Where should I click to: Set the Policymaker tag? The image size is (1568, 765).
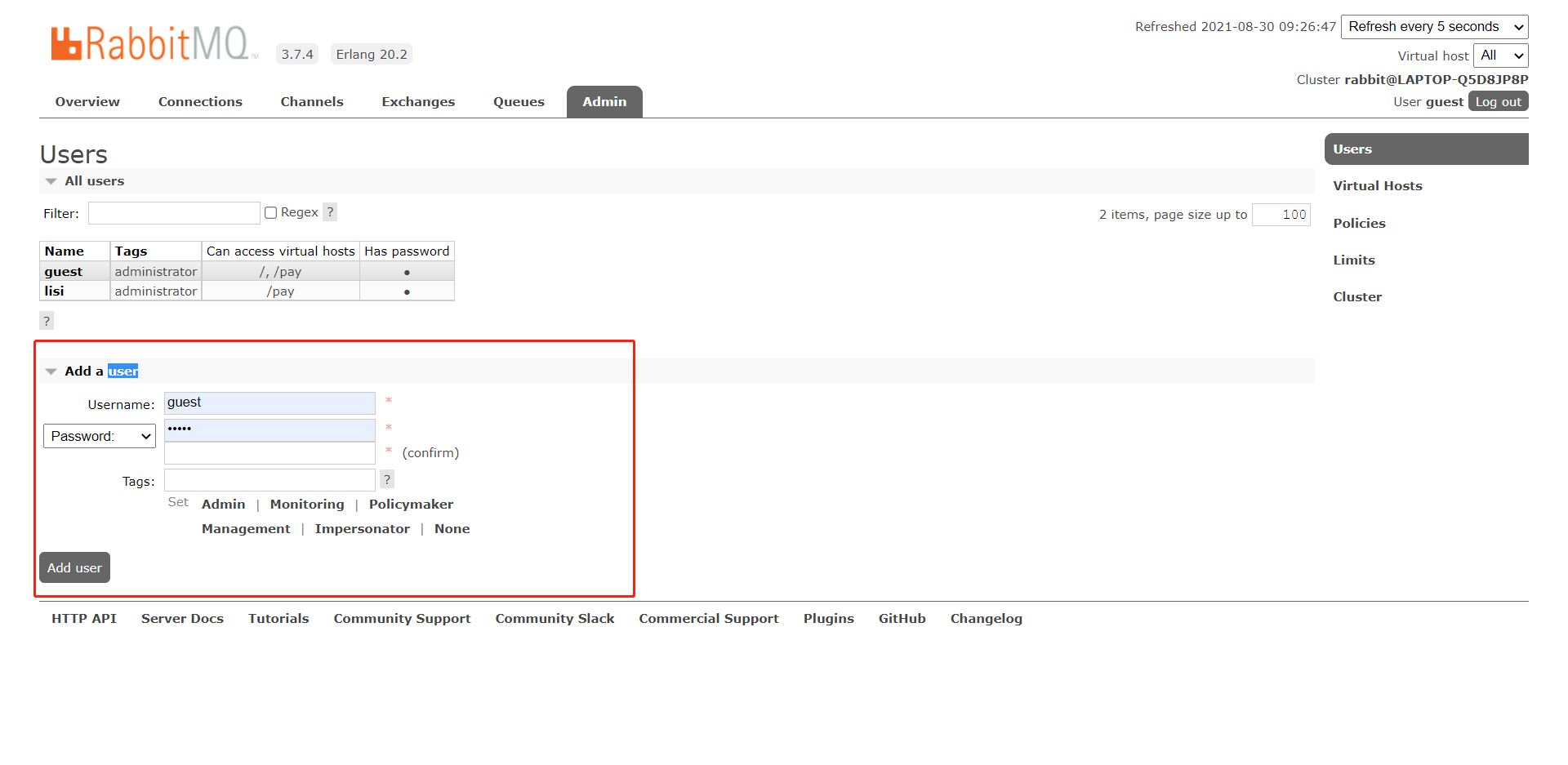pos(411,505)
